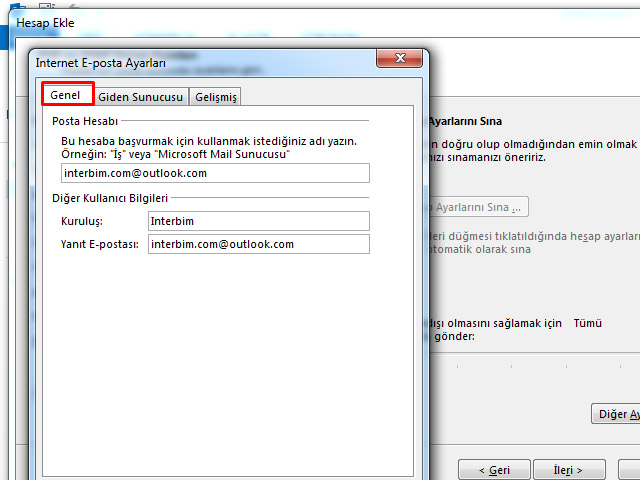
Task: Click the partially visible button right of İleri
Action: 630,469
